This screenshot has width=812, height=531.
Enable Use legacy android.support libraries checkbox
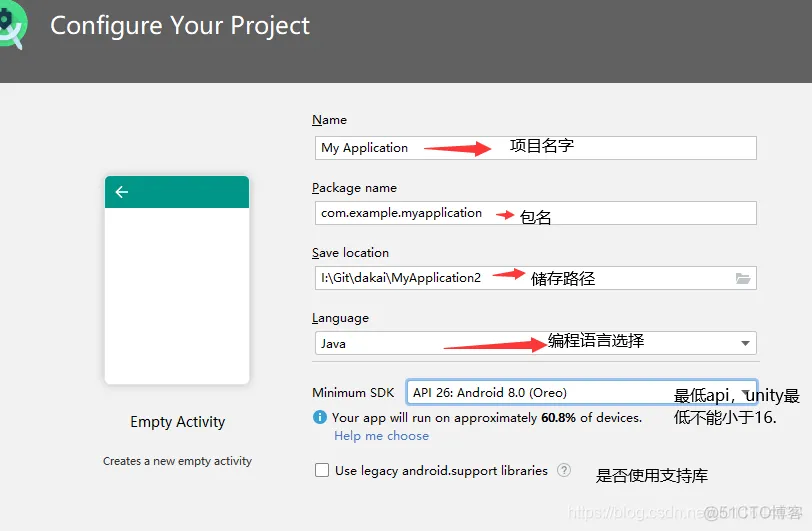322,470
